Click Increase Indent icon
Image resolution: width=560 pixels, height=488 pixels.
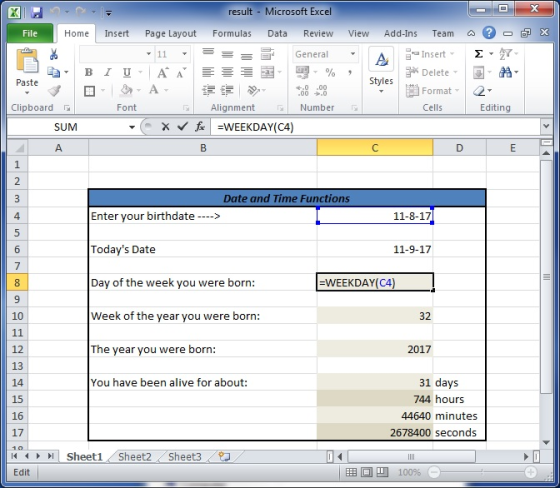pos(227,91)
